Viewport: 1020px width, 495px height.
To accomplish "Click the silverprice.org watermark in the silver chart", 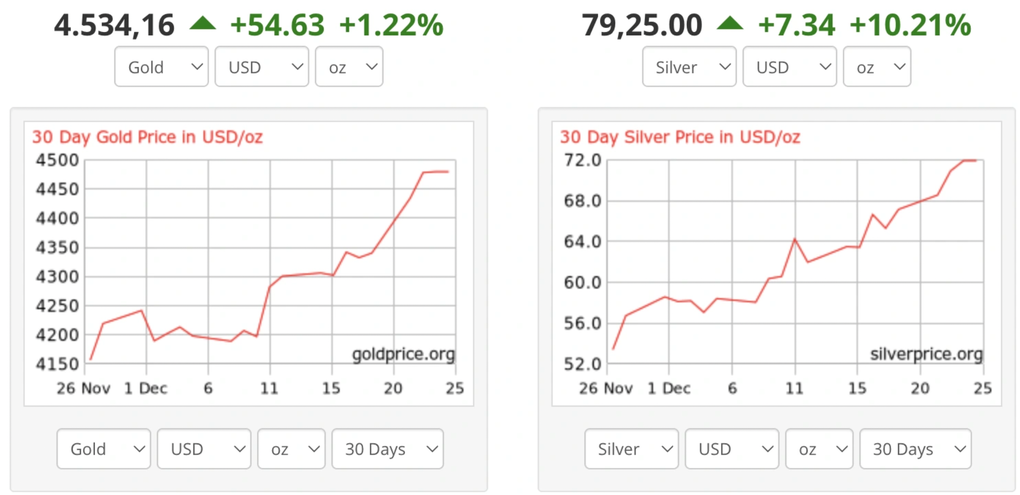I will pos(927,354).
